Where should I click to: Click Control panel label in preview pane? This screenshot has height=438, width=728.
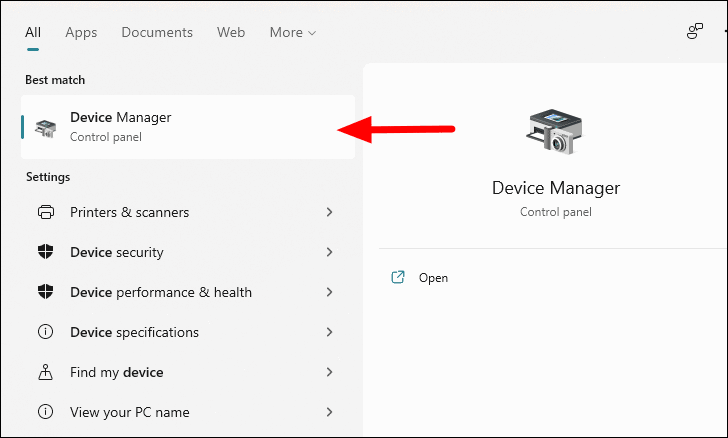click(x=556, y=212)
